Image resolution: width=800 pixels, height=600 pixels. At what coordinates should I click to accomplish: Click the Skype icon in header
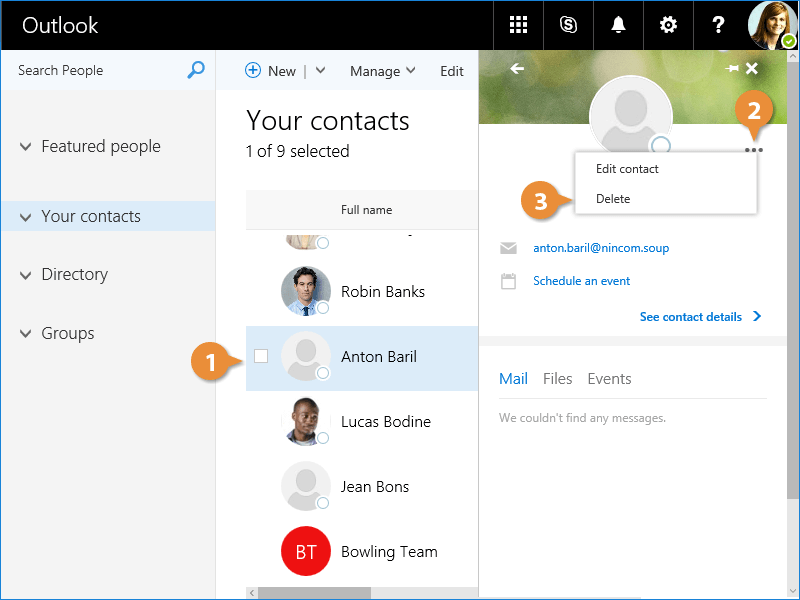[568, 25]
